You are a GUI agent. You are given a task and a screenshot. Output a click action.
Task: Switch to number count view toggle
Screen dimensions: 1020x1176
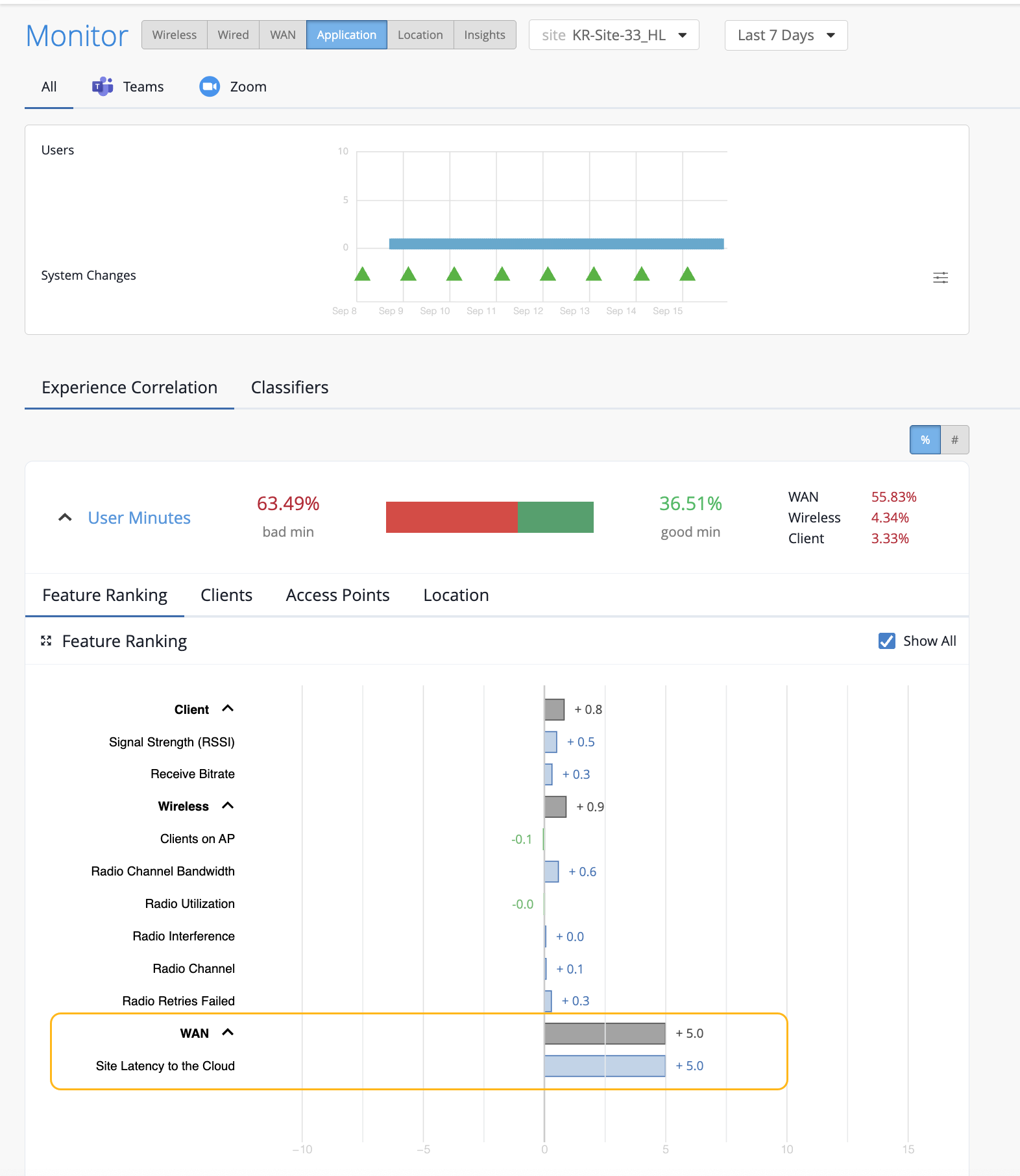point(954,440)
